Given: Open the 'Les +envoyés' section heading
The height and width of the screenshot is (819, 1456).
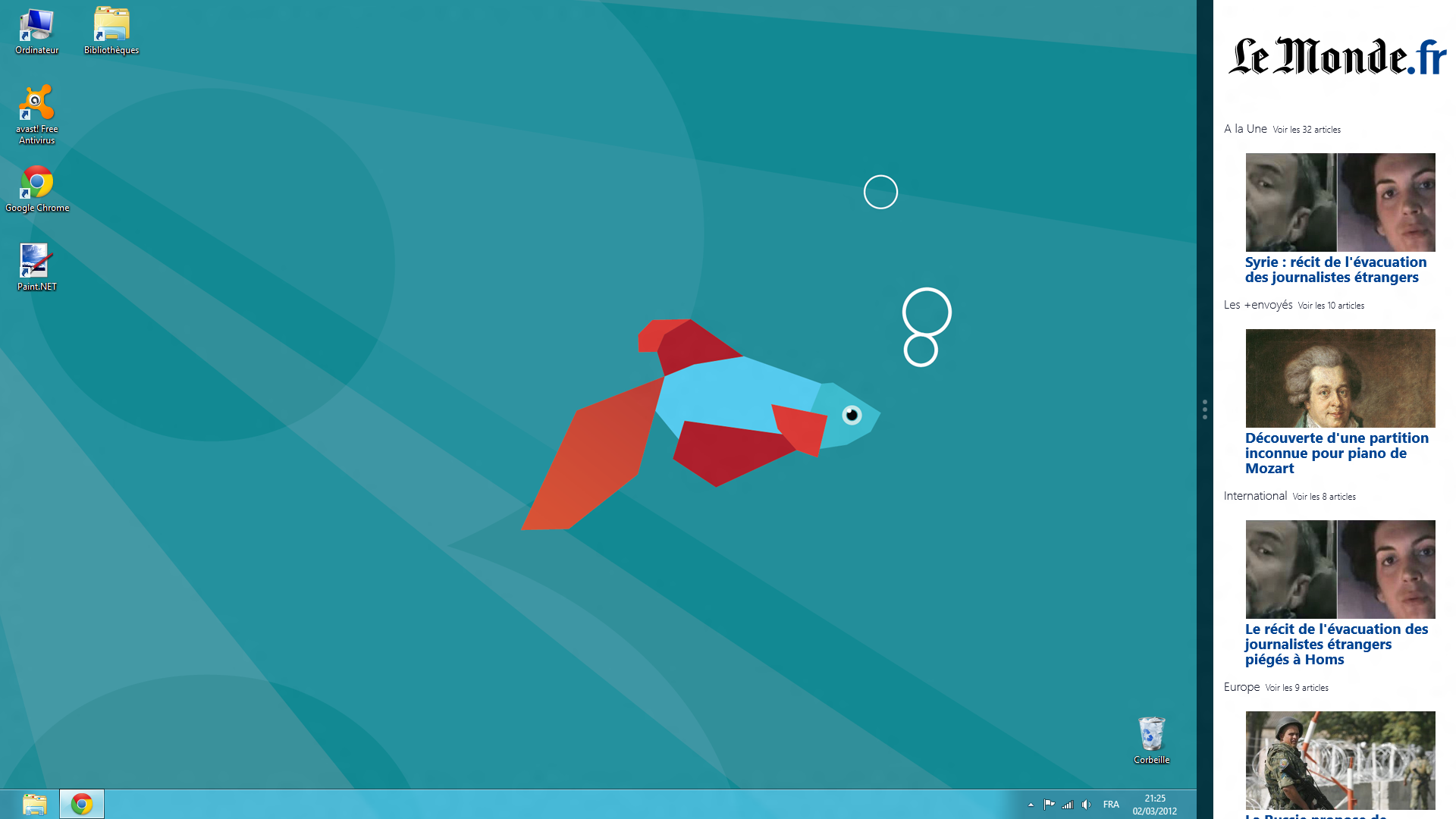Looking at the screenshot, I should click(1258, 305).
